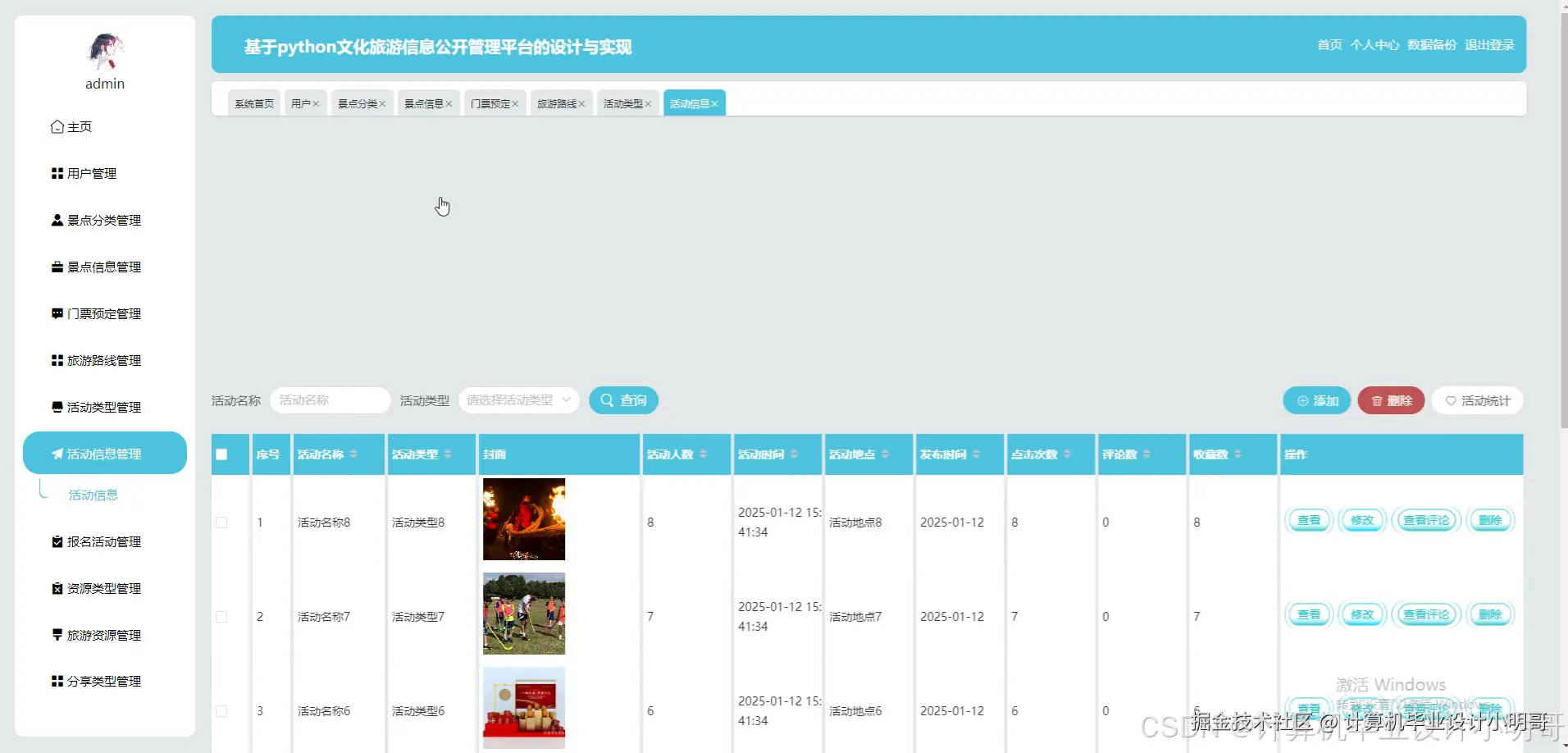This screenshot has height=753, width=1568.
Task: Click the grid icon beside 用户管理
Action: pyautogui.click(x=57, y=174)
